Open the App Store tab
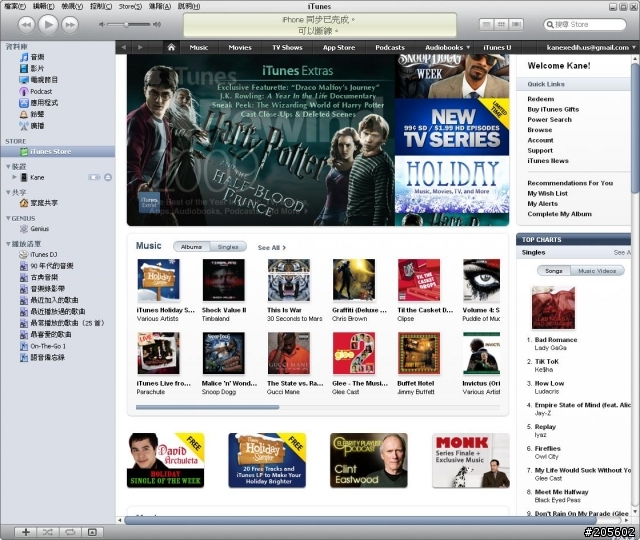Screen dimensions: 640x540 (x=339, y=47)
